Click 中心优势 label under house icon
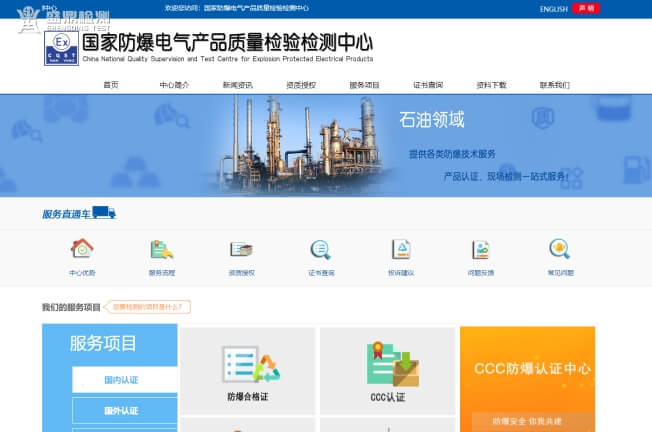The width and height of the screenshot is (652, 432). pos(82,273)
